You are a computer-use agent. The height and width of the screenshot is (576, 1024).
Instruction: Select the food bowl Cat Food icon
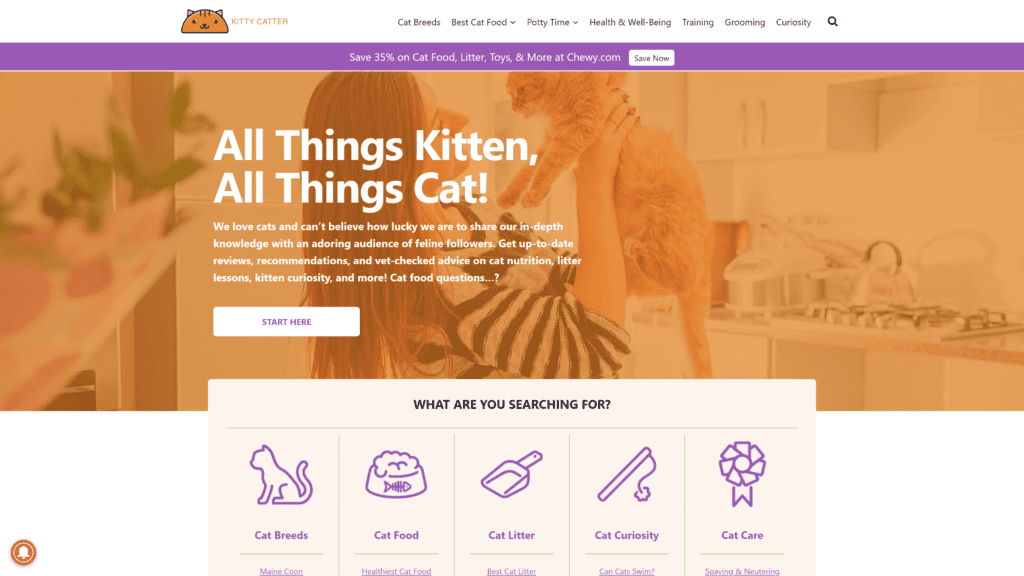point(396,475)
